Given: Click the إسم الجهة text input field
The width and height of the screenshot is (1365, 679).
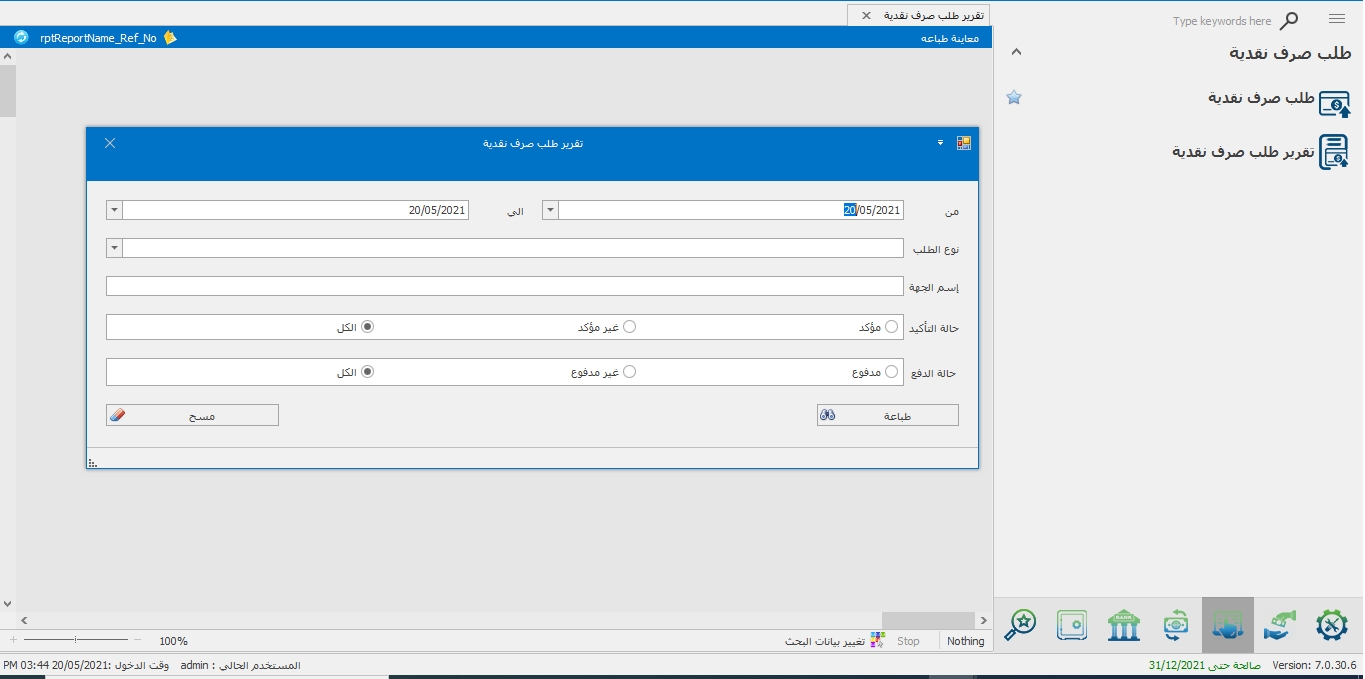Looking at the screenshot, I should (x=504, y=287).
